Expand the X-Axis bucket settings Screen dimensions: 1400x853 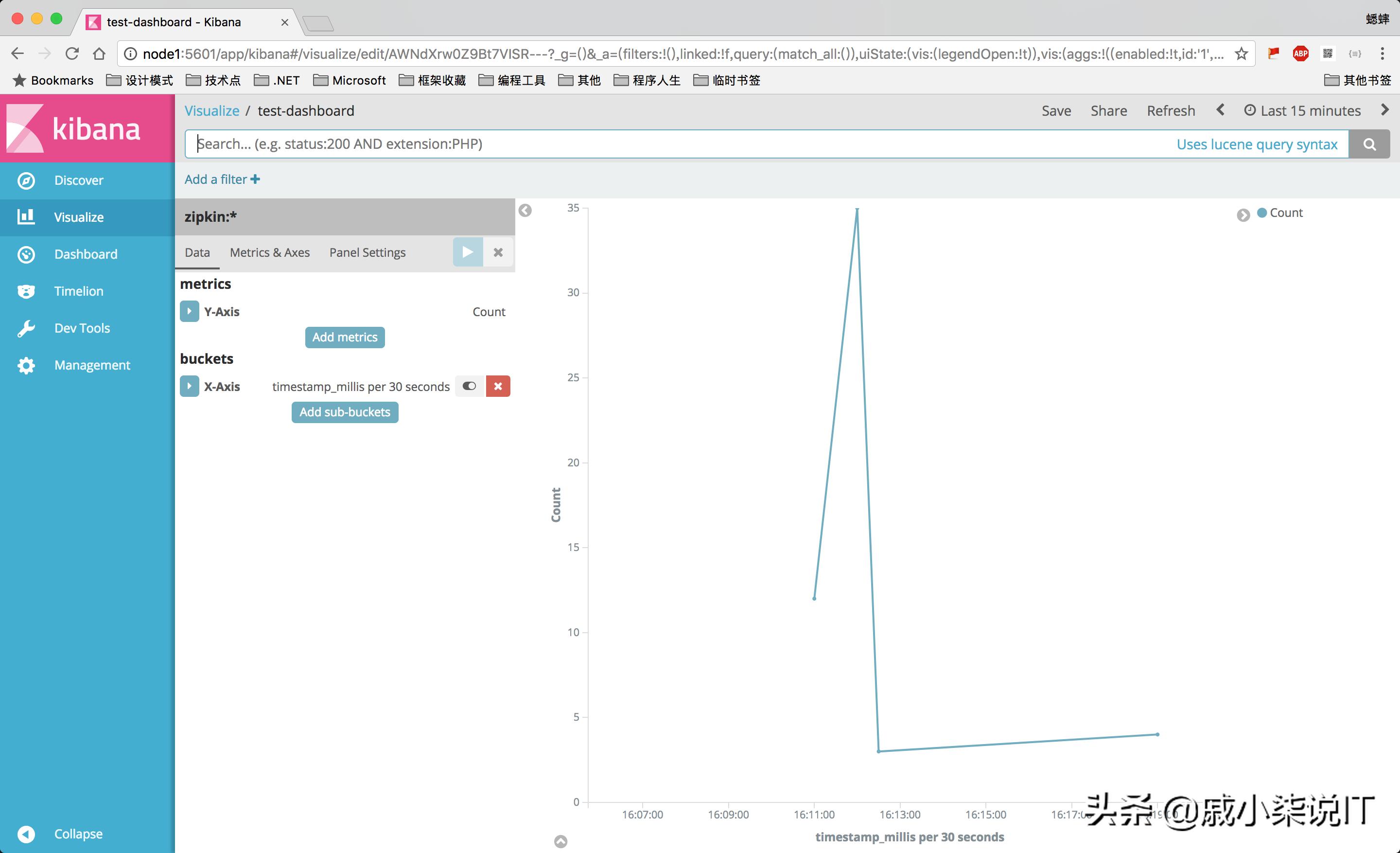point(189,386)
